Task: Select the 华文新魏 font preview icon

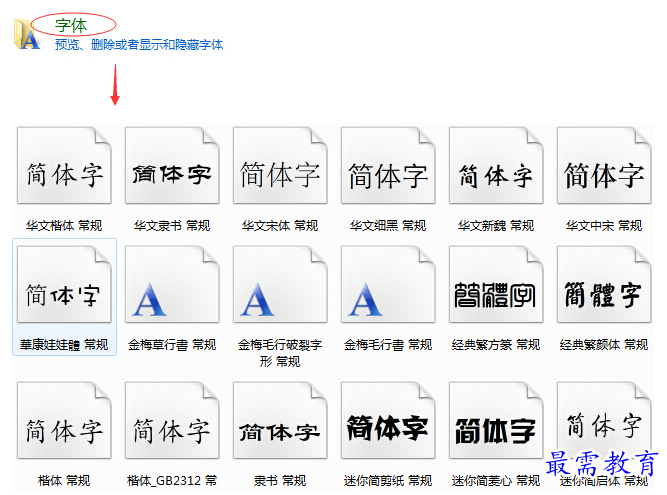Action: click(x=496, y=165)
